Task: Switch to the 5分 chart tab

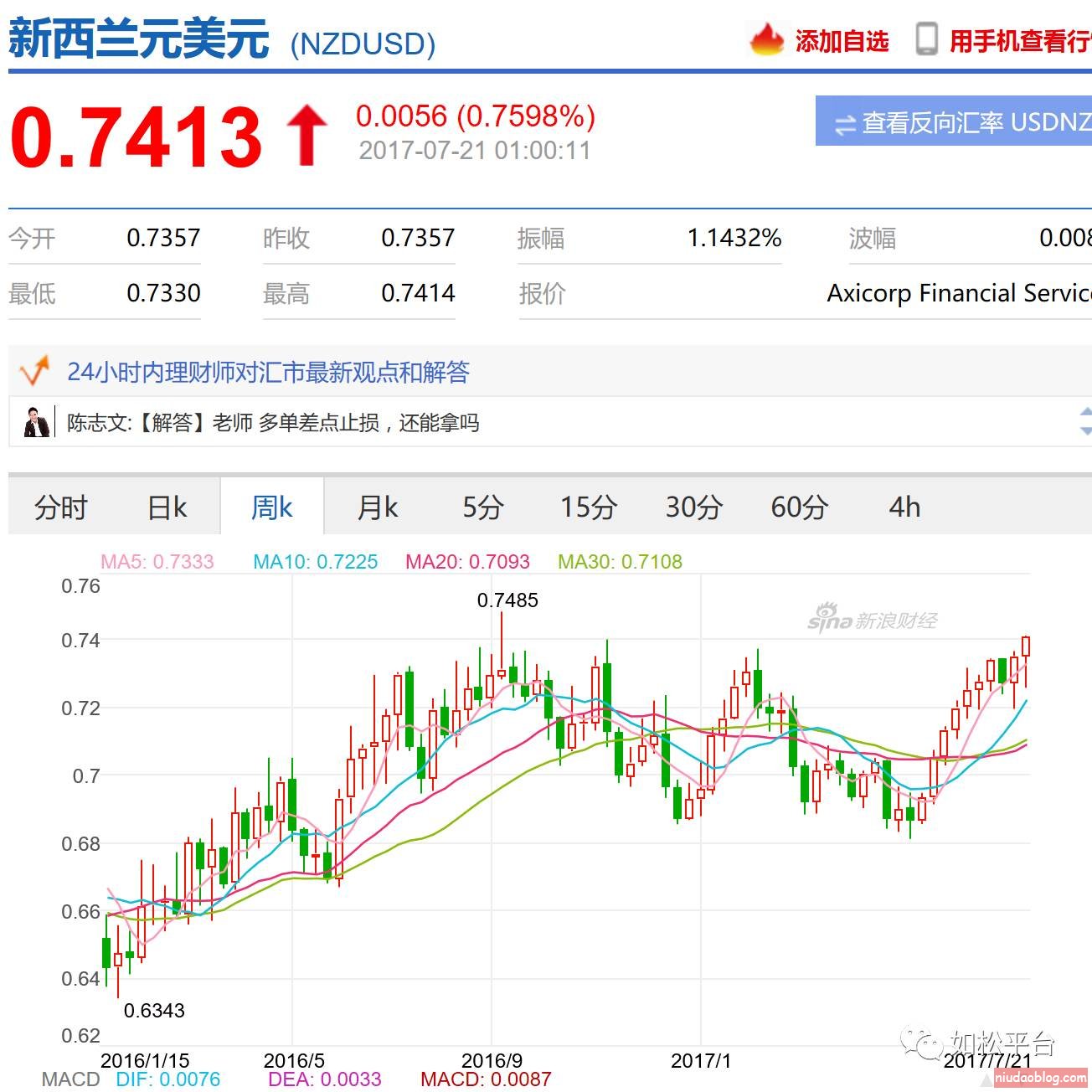Action: pyautogui.click(x=483, y=507)
